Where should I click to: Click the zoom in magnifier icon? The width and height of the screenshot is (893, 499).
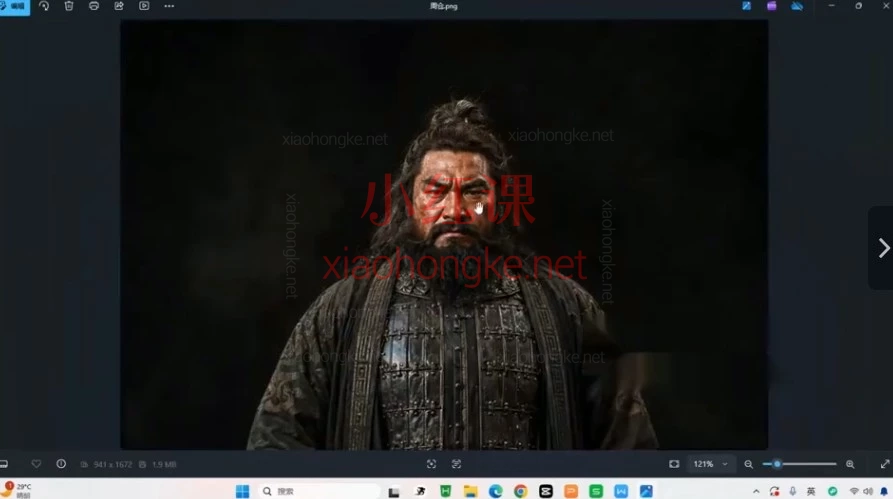pos(850,464)
